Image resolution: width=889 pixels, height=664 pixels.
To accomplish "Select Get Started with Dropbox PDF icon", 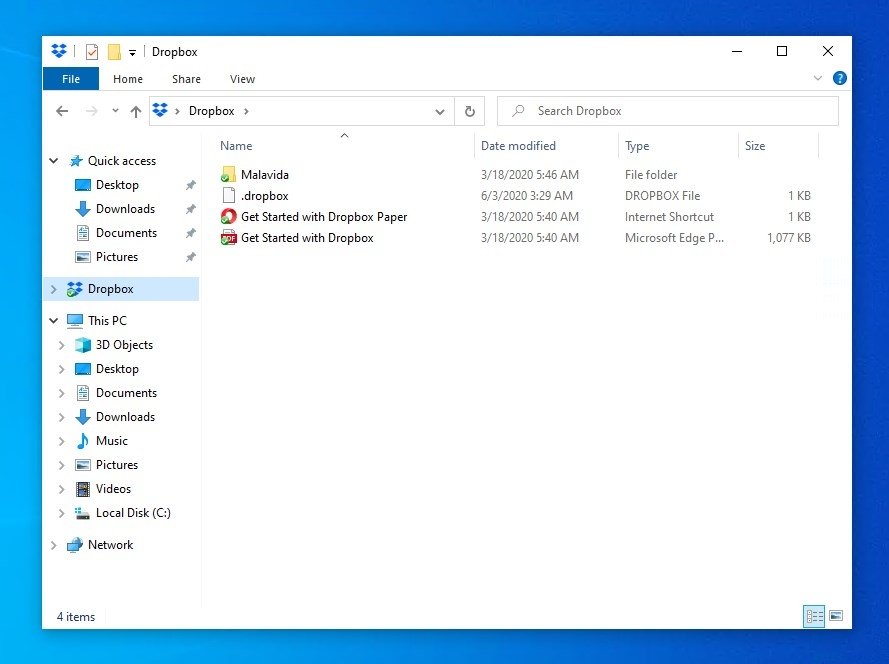I will pos(228,238).
